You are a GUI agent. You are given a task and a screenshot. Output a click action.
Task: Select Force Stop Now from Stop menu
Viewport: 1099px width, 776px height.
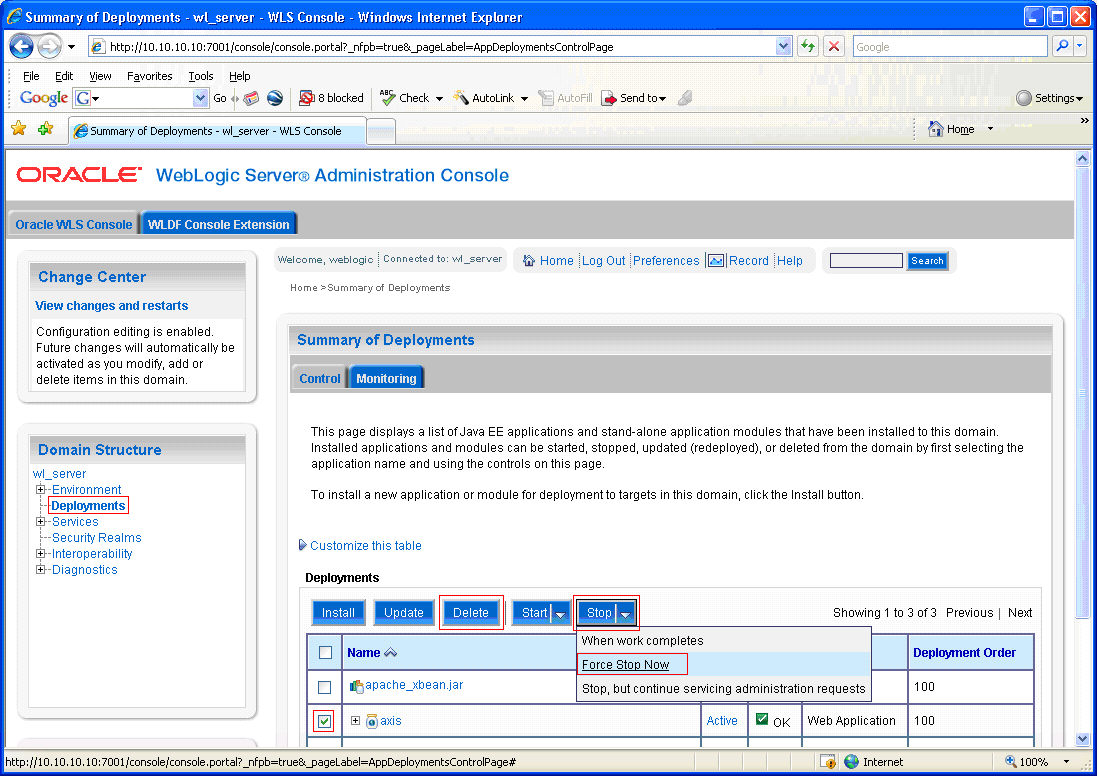point(625,665)
